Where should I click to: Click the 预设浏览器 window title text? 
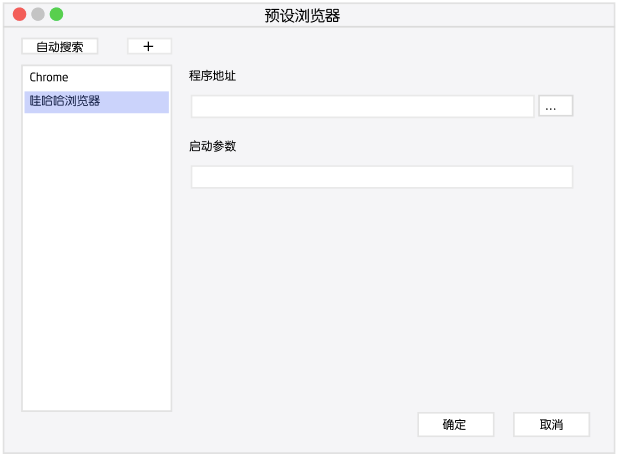point(302,15)
